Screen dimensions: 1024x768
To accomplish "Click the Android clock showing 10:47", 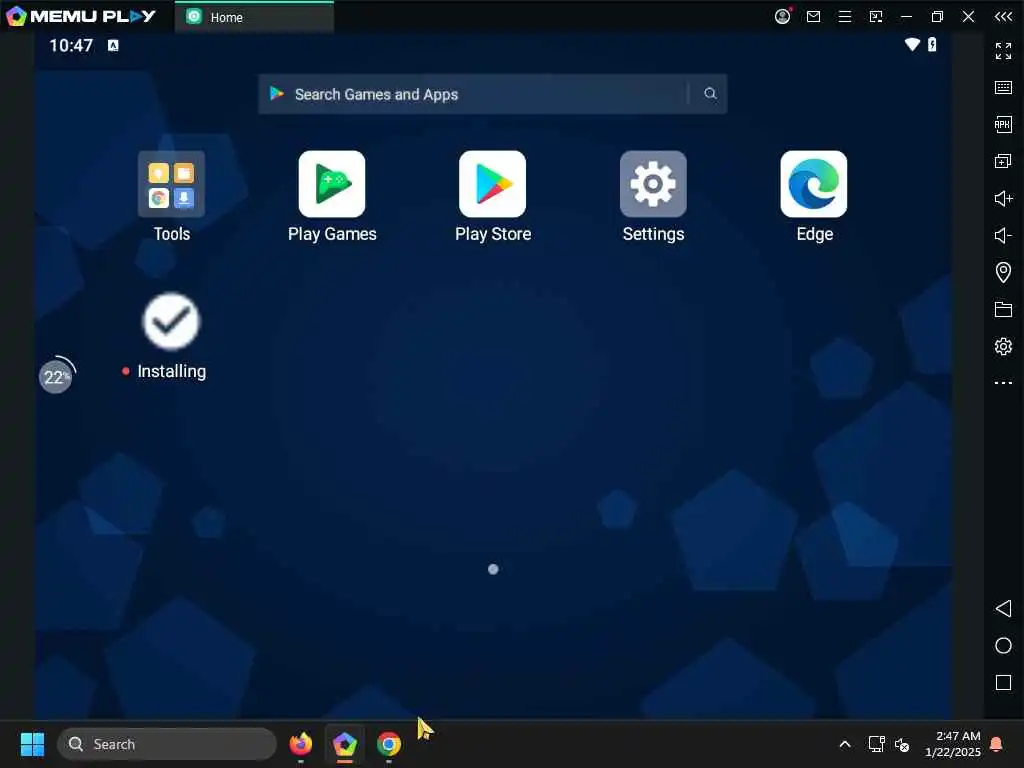I will (x=71, y=45).
